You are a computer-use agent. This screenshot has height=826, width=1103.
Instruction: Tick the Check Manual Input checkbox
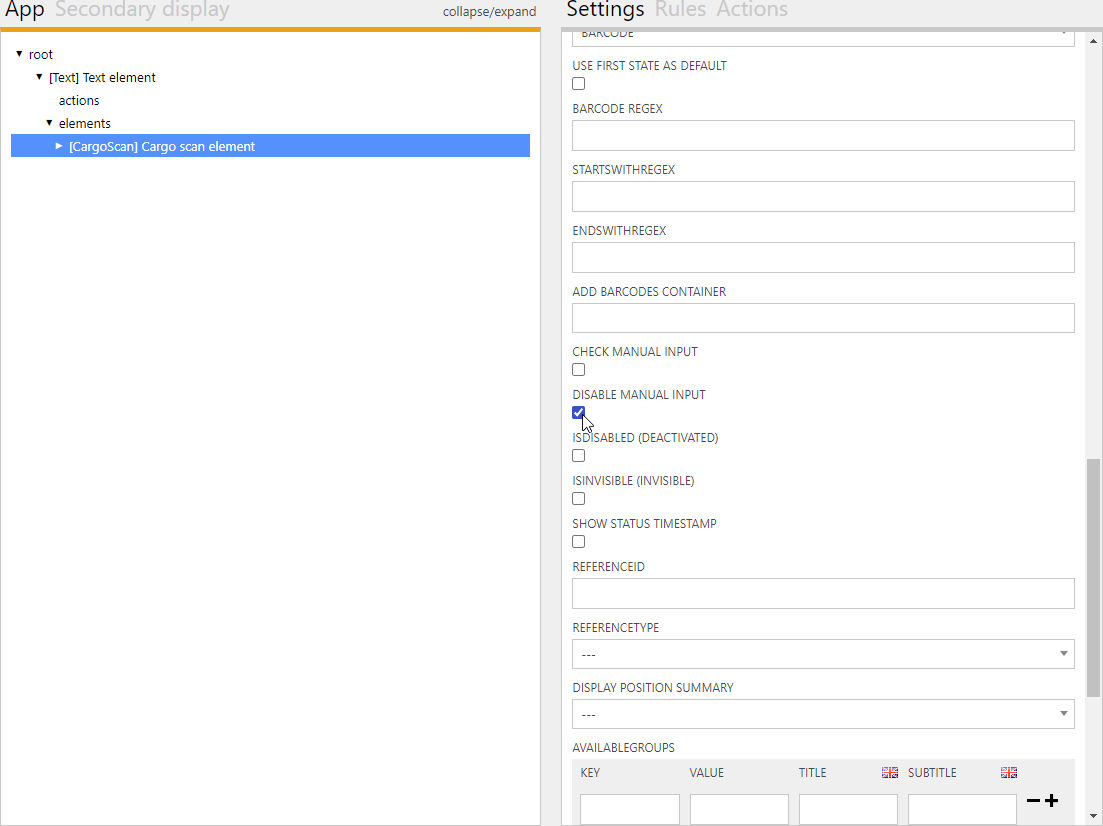coord(579,370)
